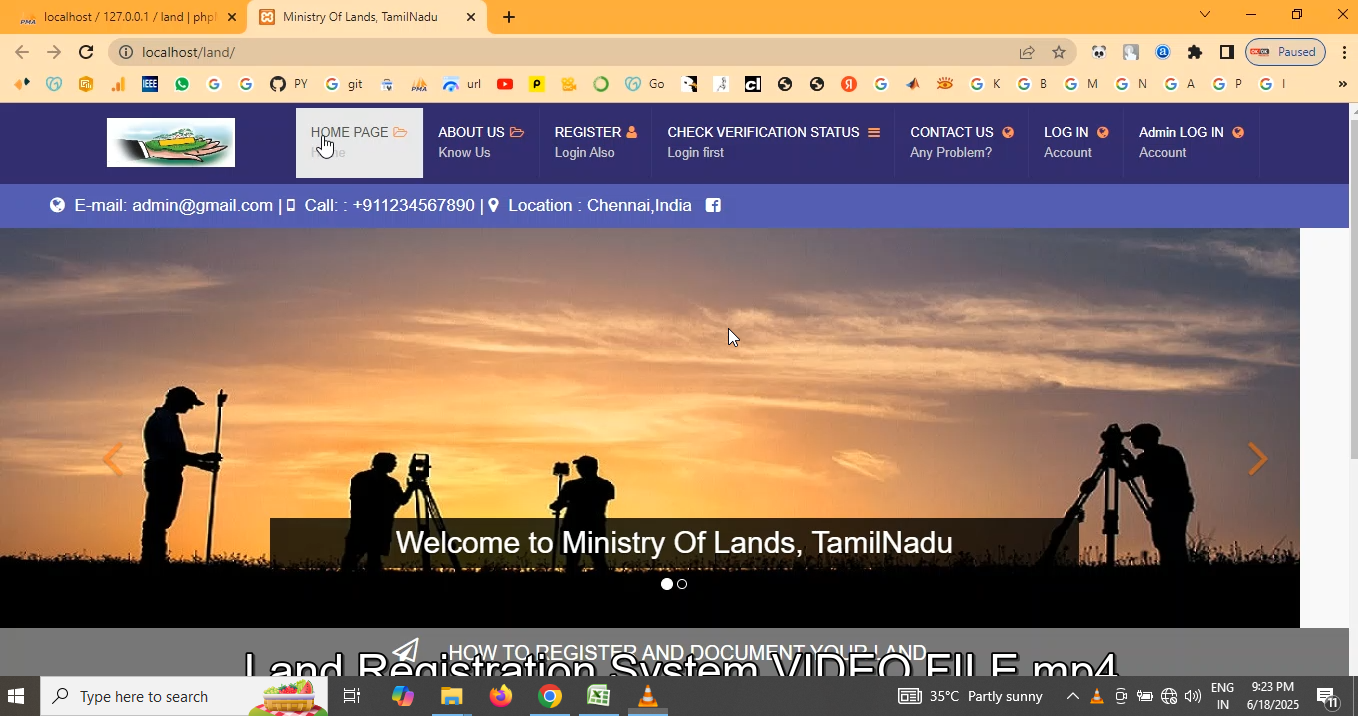Image resolution: width=1358 pixels, height=716 pixels.
Task: Click the Ministry of Lands logo
Action: coord(171,143)
